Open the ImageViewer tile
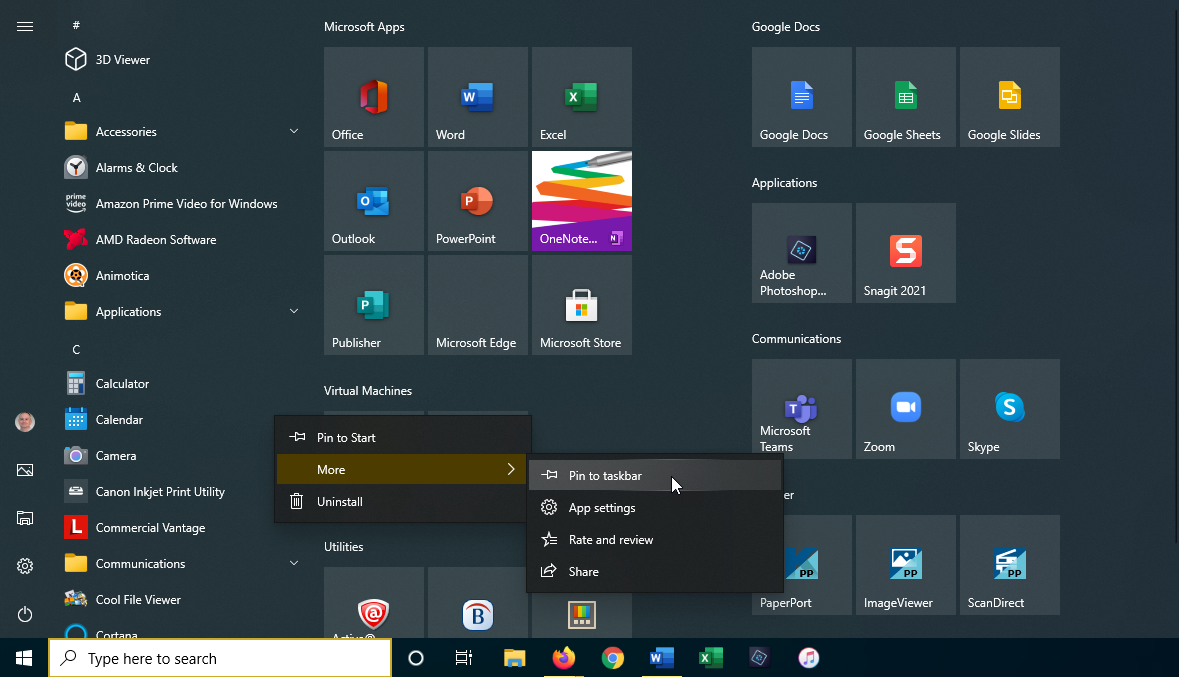1179x677 pixels. [905, 565]
